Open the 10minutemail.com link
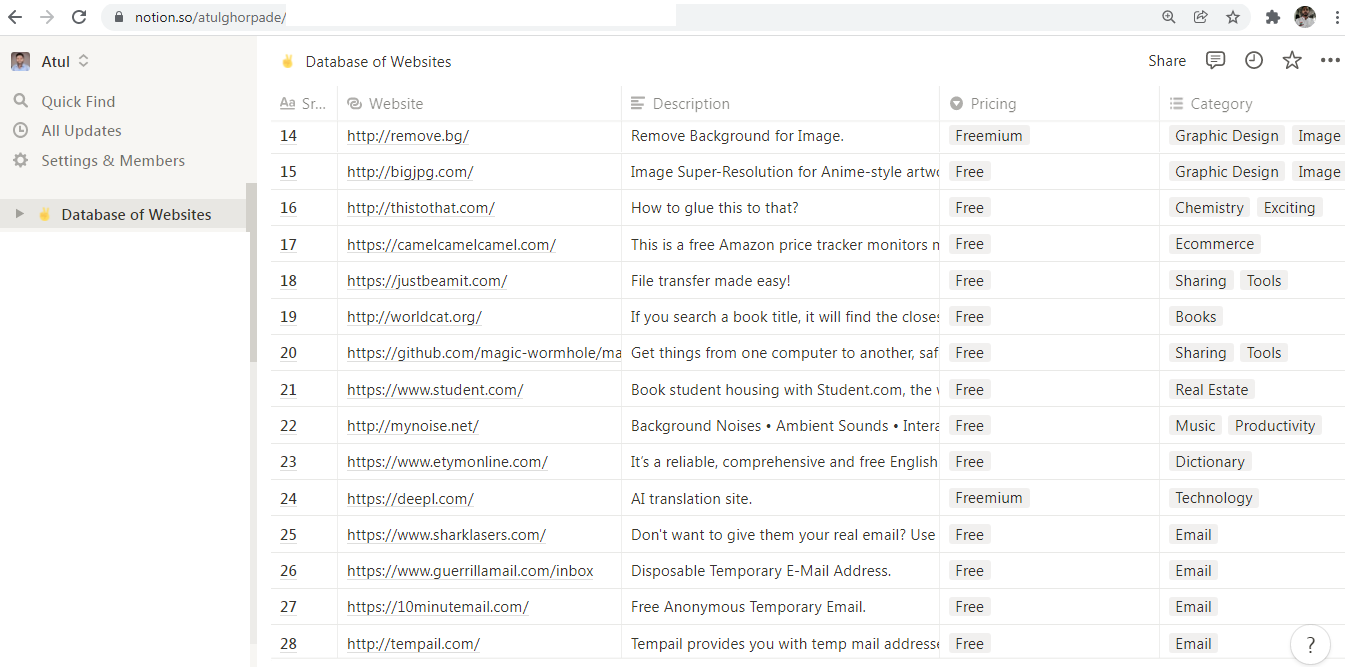1345x667 pixels. coord(438,607)
